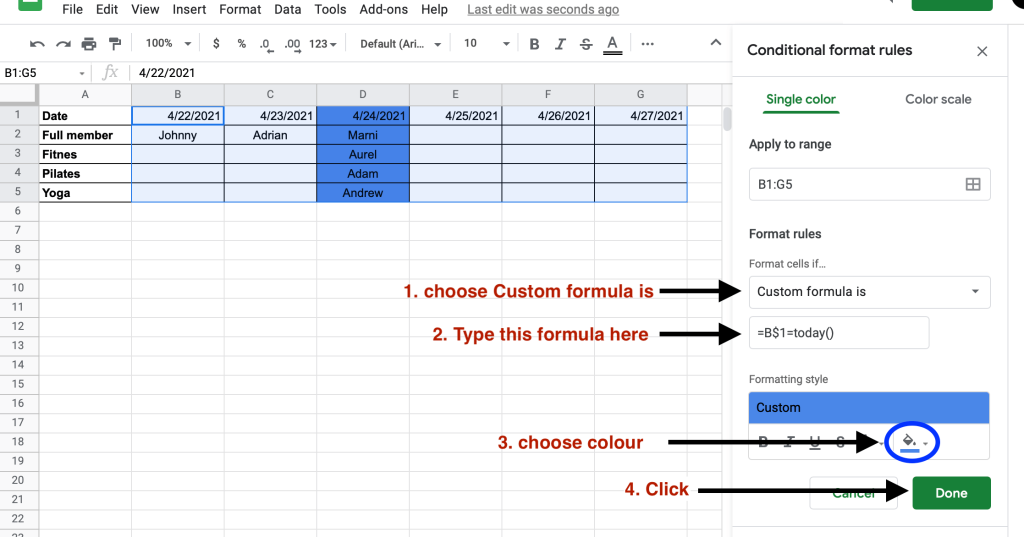Select the Paint format tool
1024x537 pixels.
point(115,44)
